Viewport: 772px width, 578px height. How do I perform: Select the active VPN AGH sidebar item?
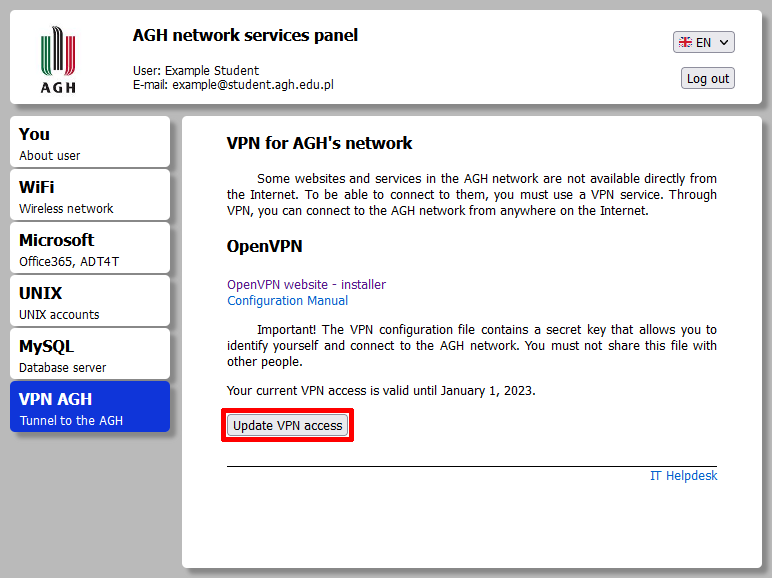90,408
